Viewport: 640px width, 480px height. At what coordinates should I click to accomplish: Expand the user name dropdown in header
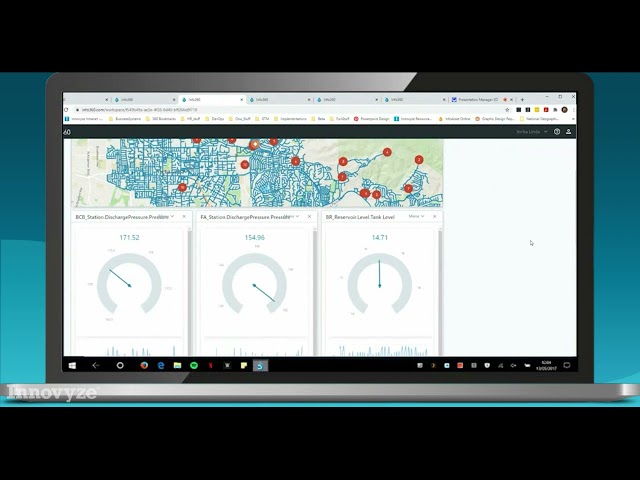tap(531, 131)
